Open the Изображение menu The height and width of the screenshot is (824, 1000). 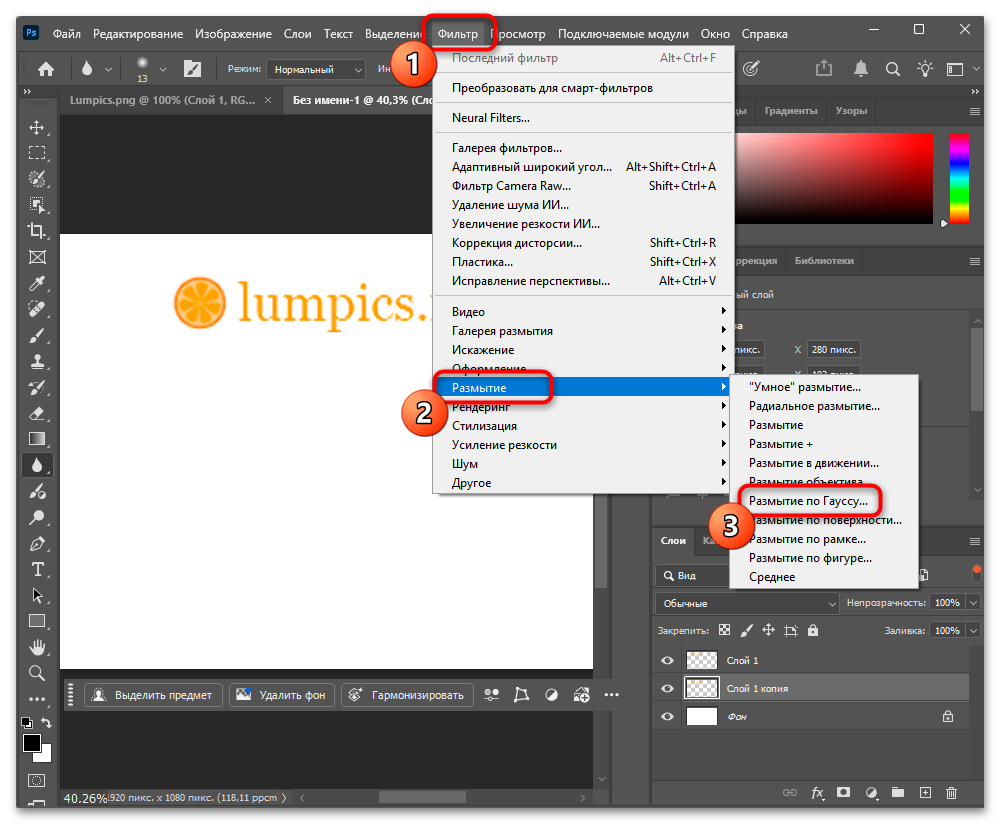pos(233,34)
